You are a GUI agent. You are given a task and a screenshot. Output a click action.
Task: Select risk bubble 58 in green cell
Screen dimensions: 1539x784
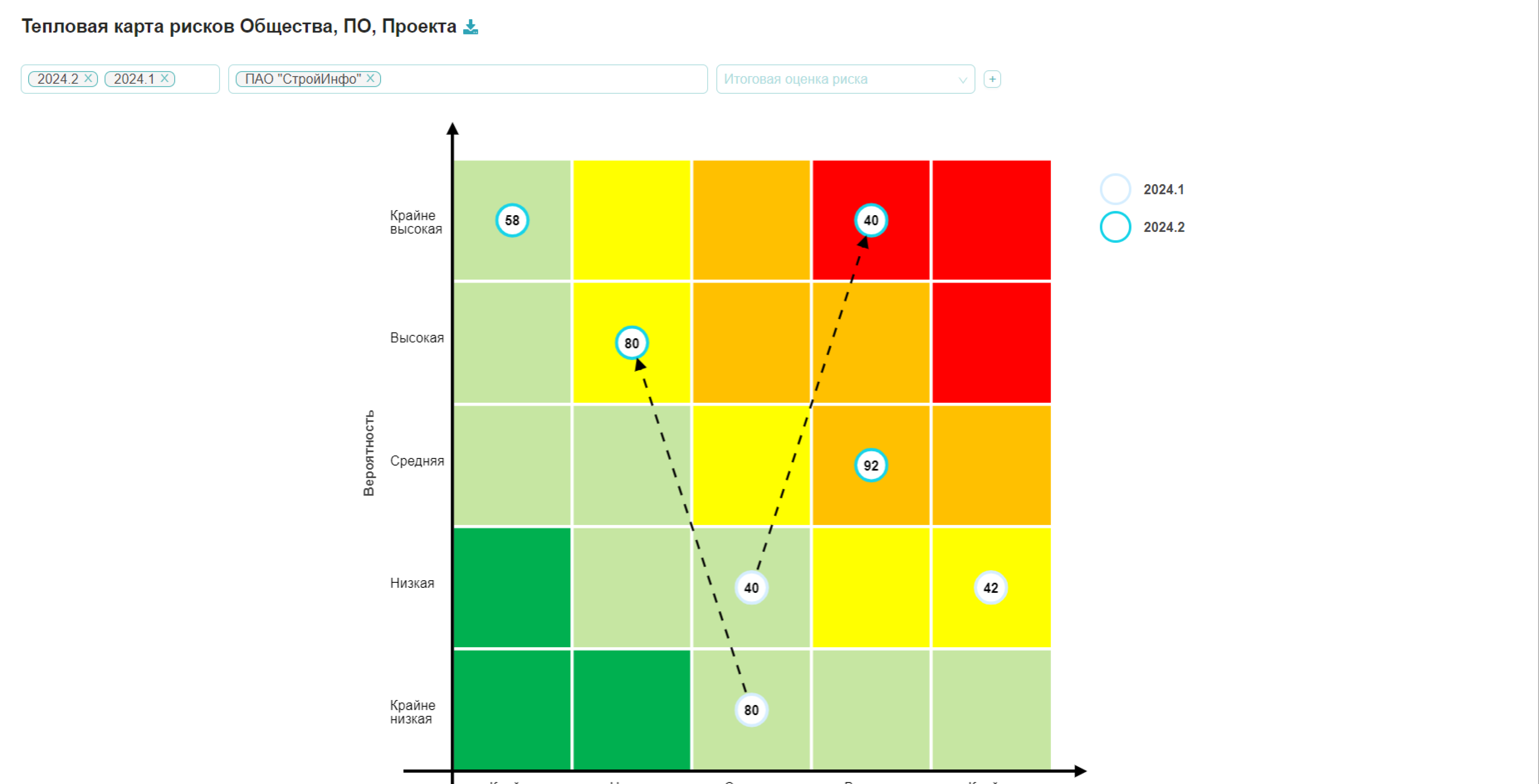click(512, 220)
